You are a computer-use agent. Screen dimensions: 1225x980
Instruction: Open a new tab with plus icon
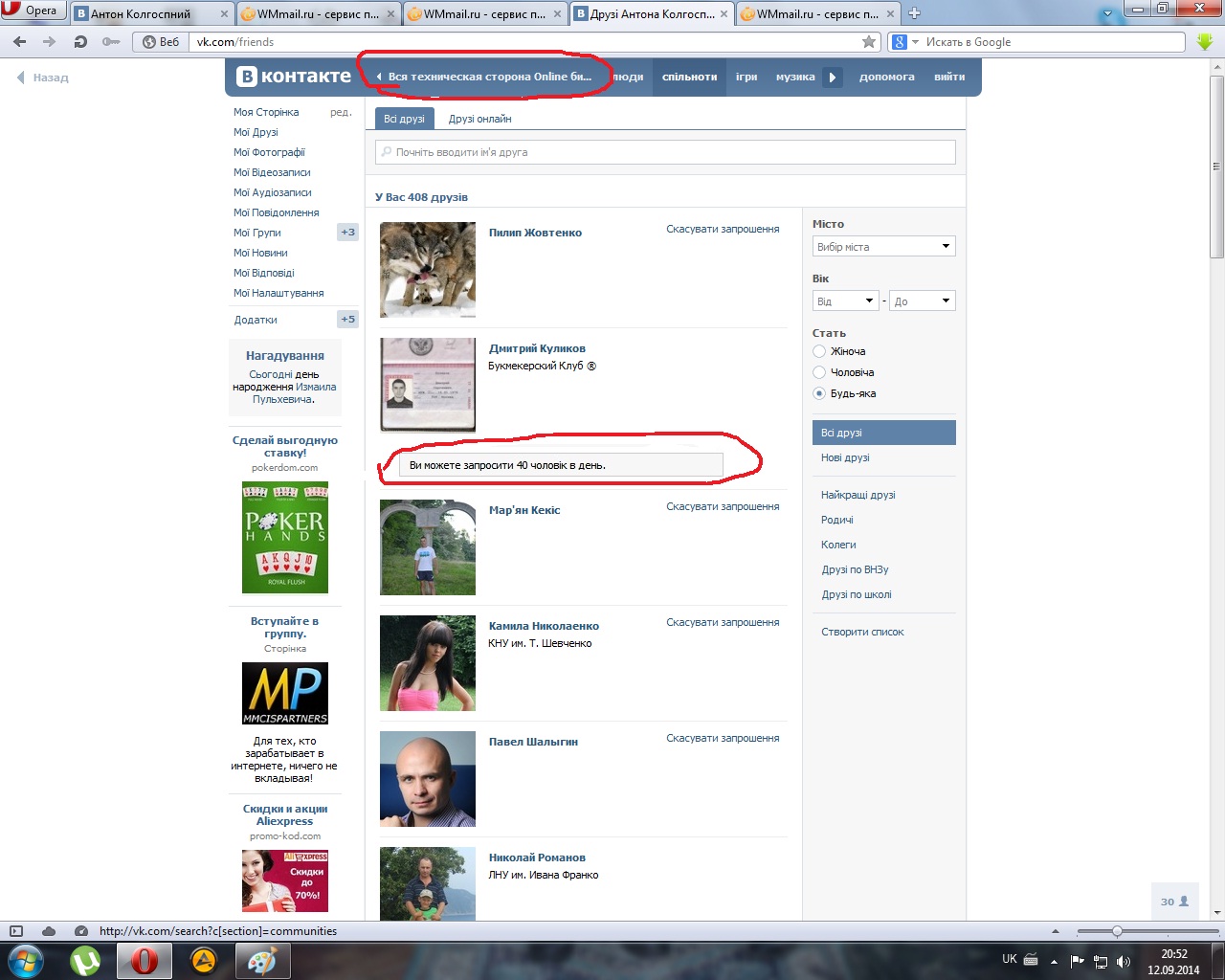pyautogui.click(x=914, y=13)
